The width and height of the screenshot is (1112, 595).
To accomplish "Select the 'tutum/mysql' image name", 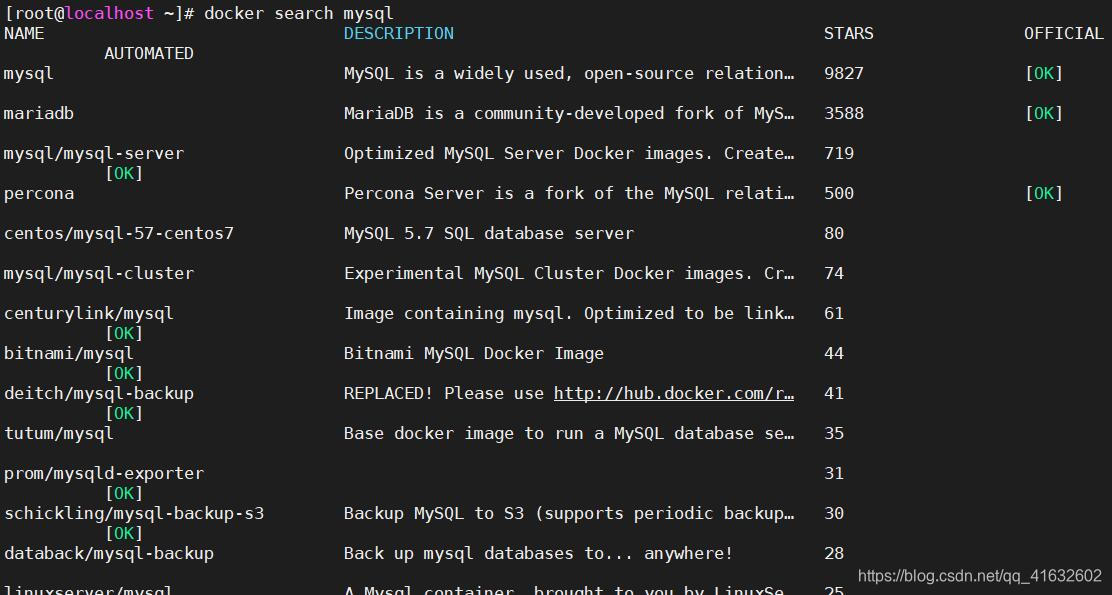I will [59, 433].
